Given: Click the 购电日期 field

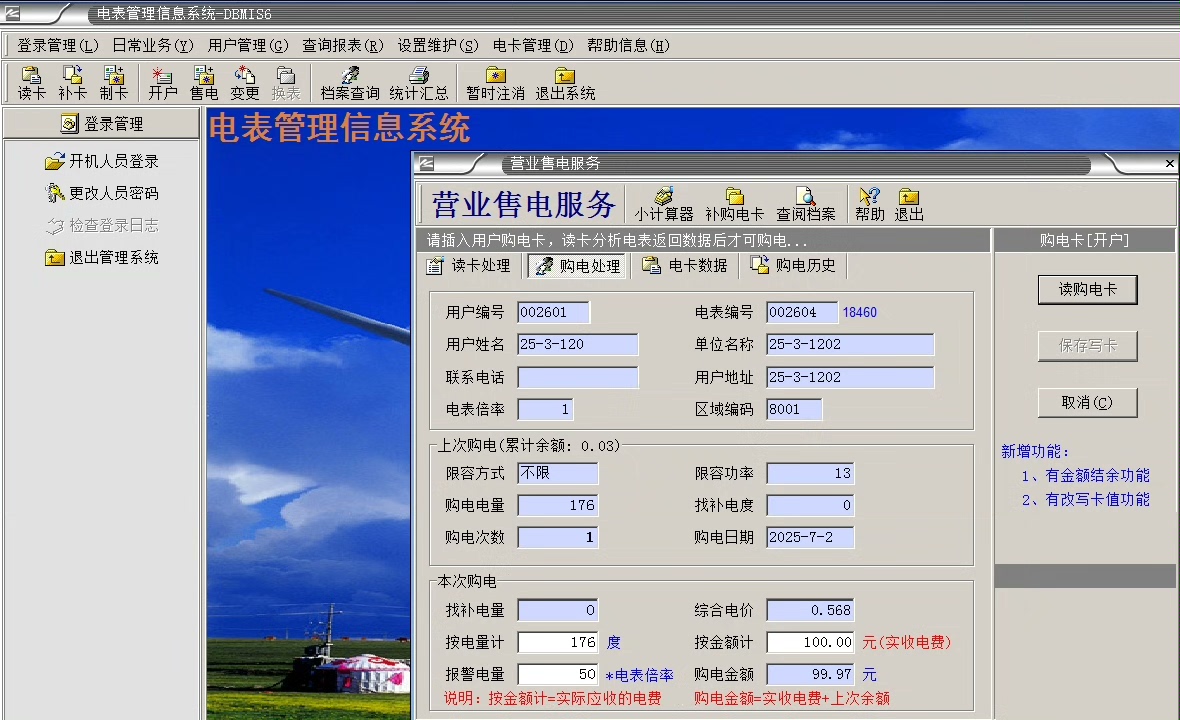Looking at the screenshot, I should coord(810,537).
